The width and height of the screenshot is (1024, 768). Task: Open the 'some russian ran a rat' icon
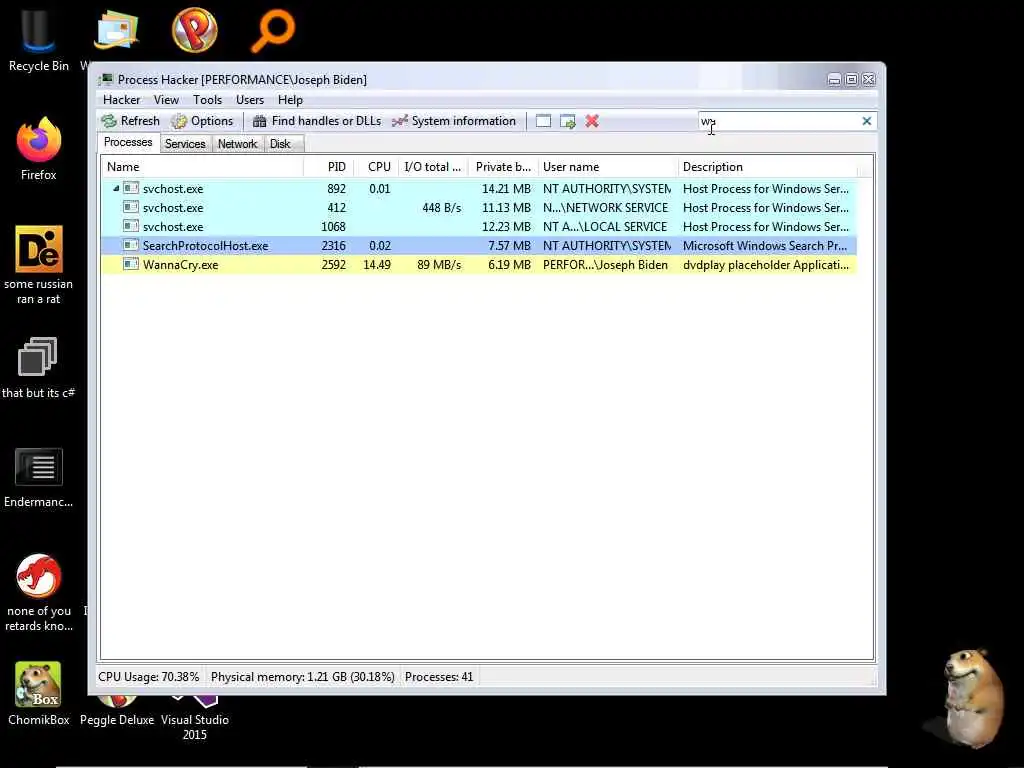[39, 264]
